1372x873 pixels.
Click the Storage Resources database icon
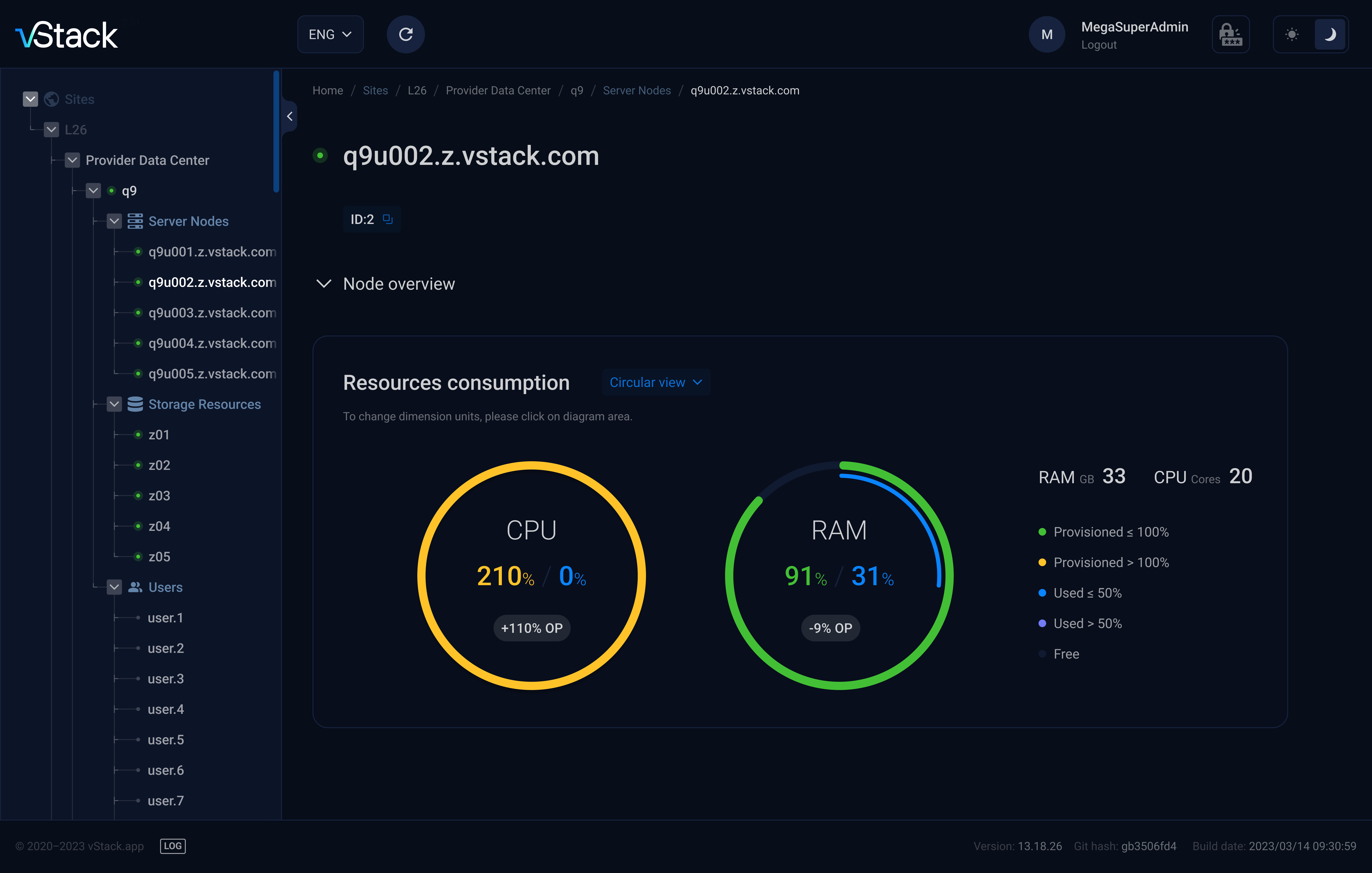tap(135, 404)
